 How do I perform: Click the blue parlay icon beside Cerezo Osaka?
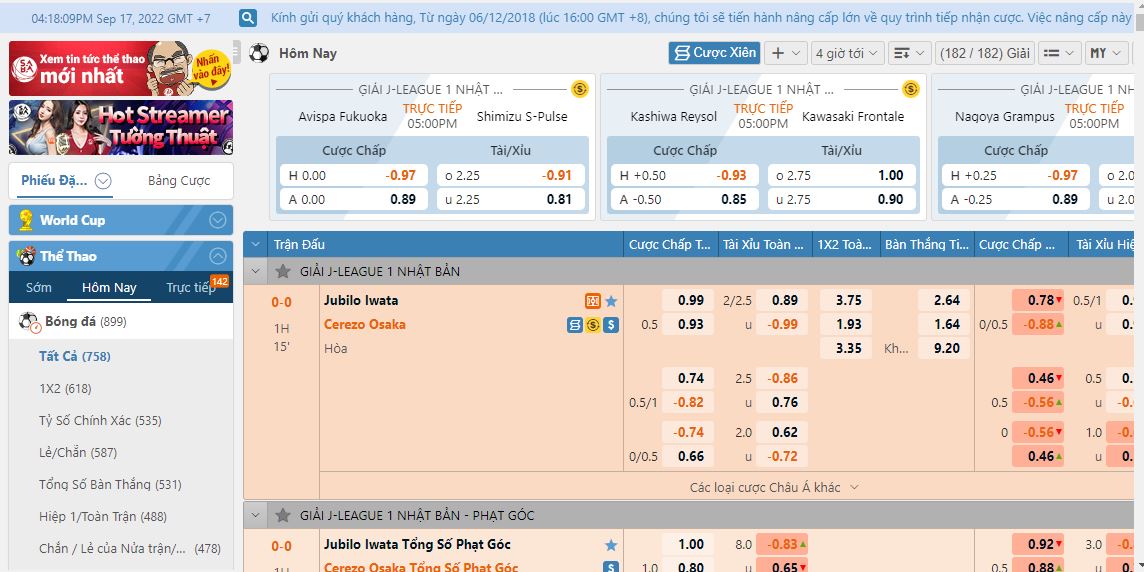pos(575,325)
